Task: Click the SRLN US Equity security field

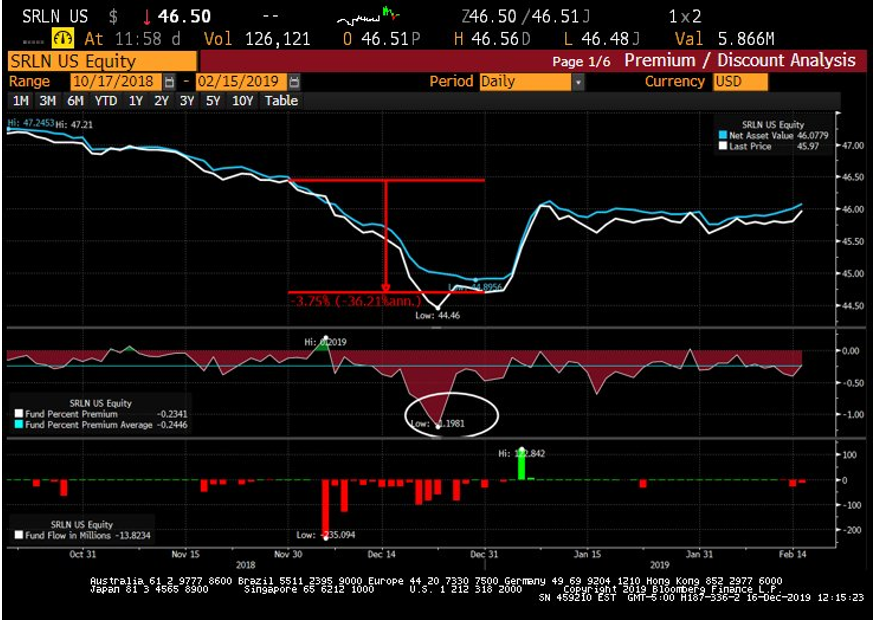Action: 102,61
